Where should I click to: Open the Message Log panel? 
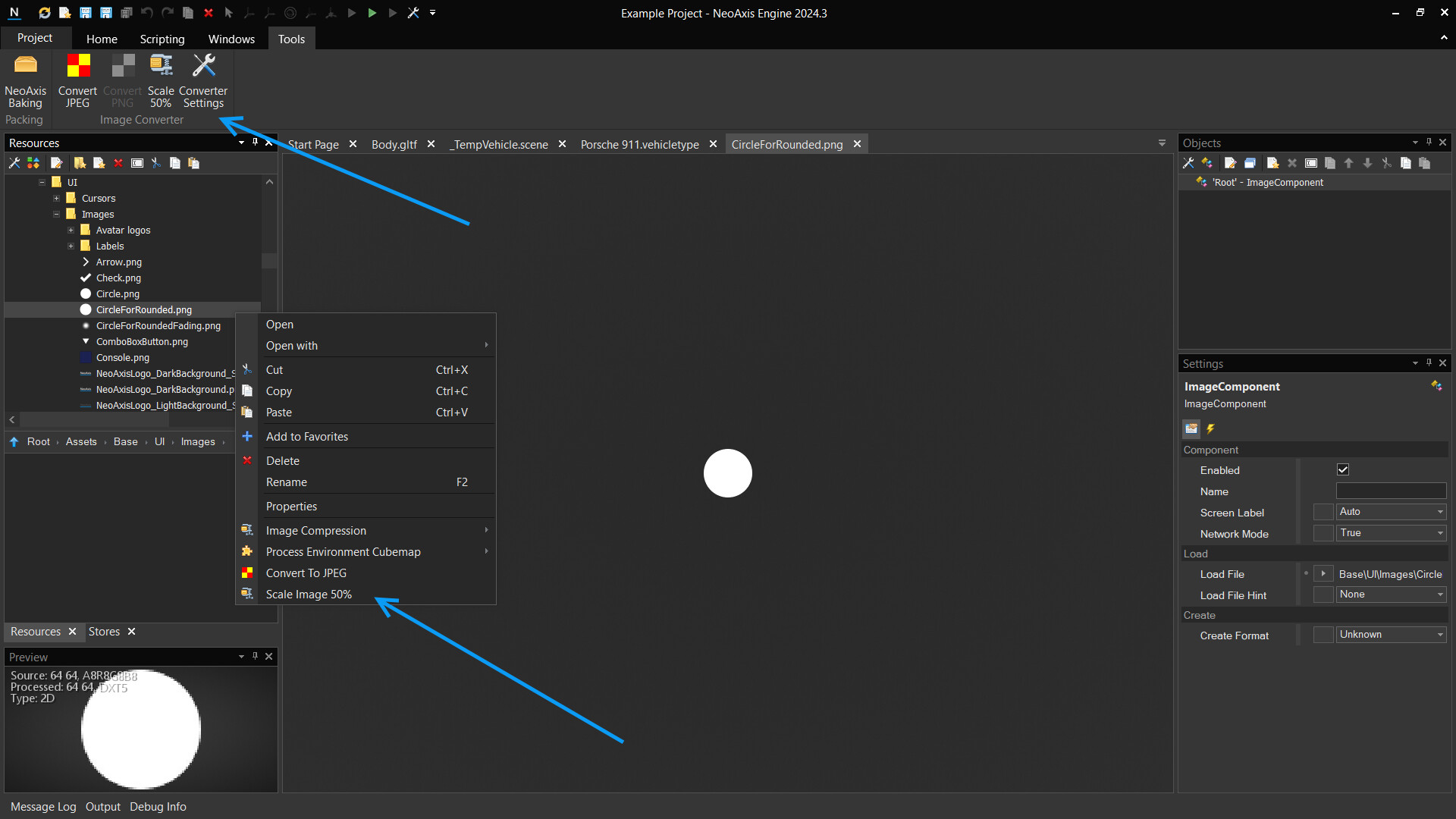click(43, 807)
